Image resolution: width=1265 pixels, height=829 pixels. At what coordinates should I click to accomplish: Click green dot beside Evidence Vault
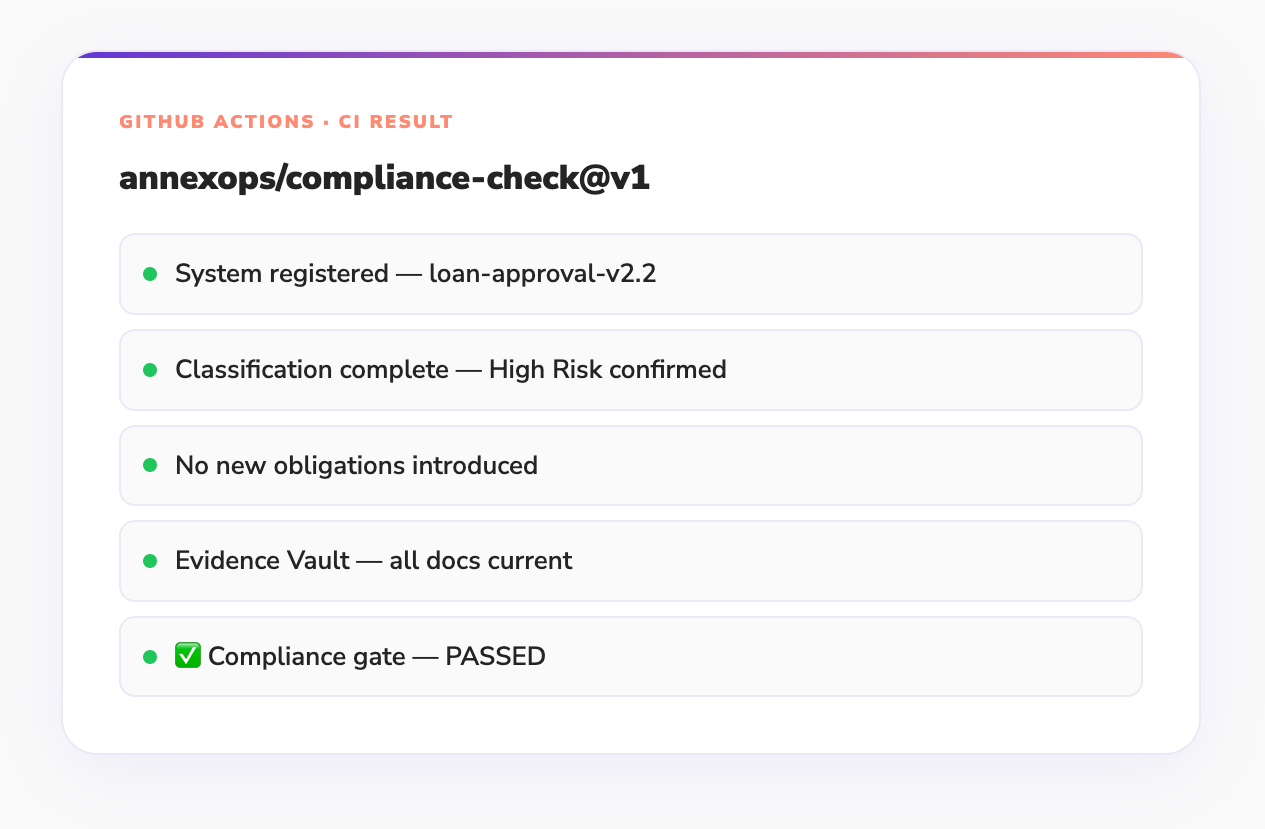[150, 561]
